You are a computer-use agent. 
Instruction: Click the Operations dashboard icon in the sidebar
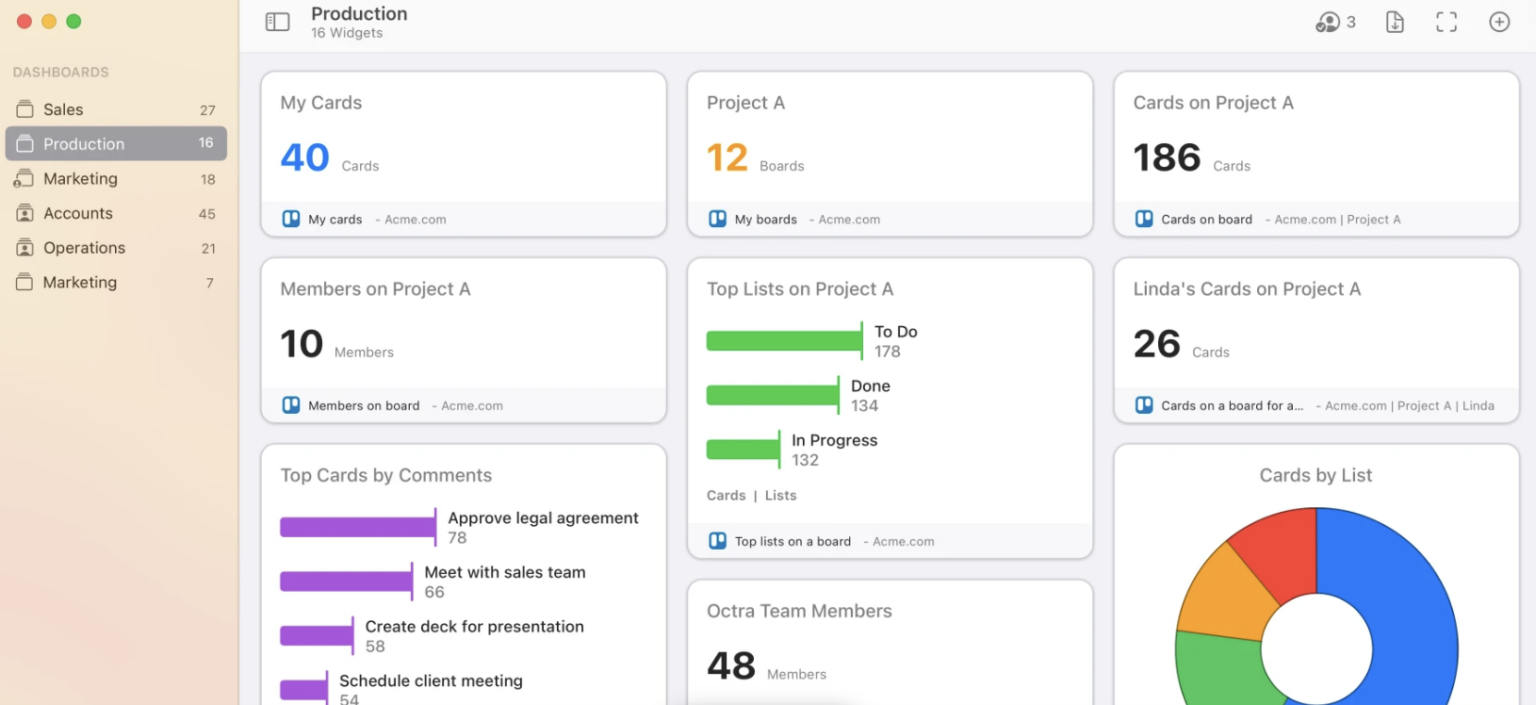(x=23, y=247)
